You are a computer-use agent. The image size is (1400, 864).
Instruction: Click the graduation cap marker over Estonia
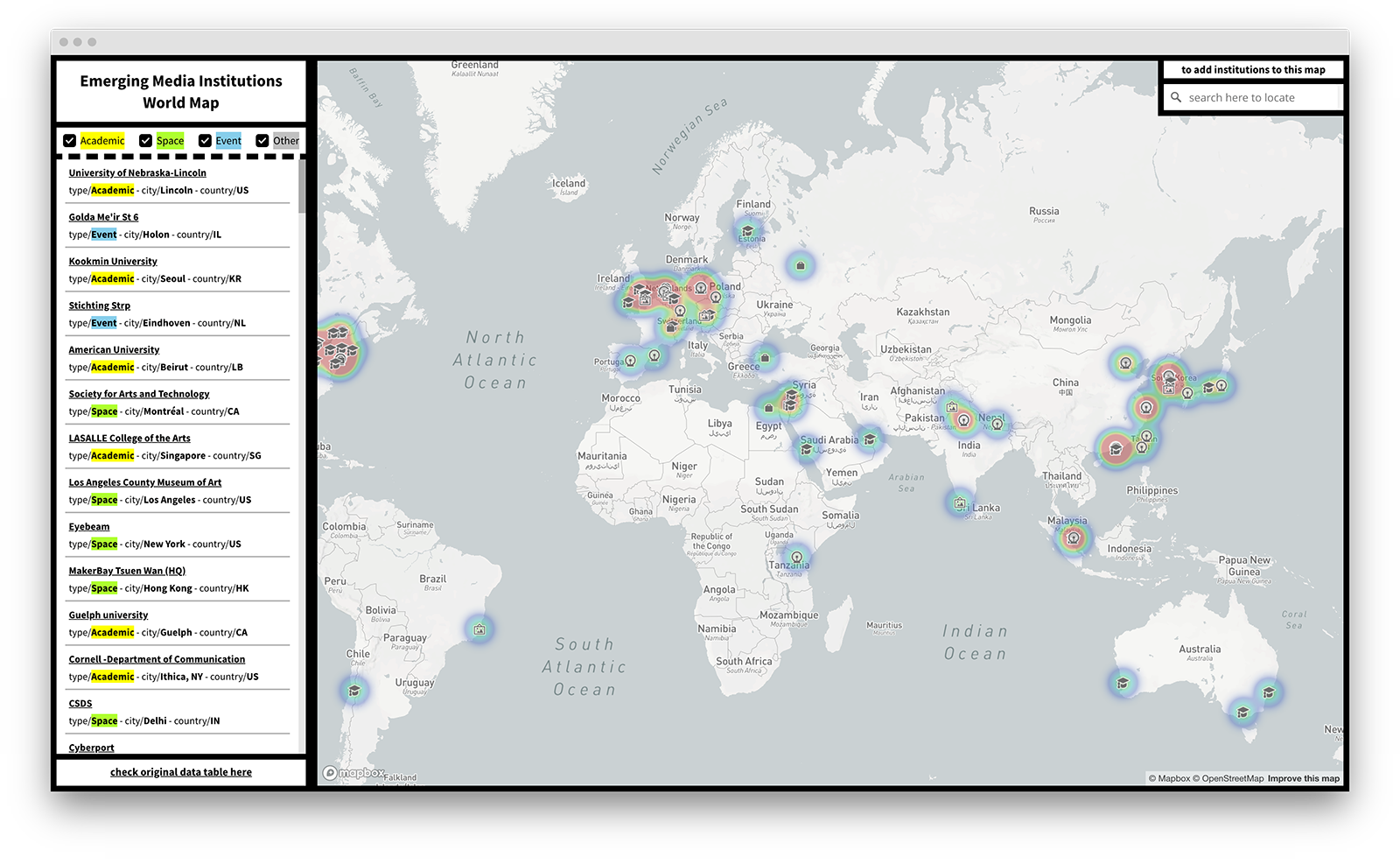(748, 232)
